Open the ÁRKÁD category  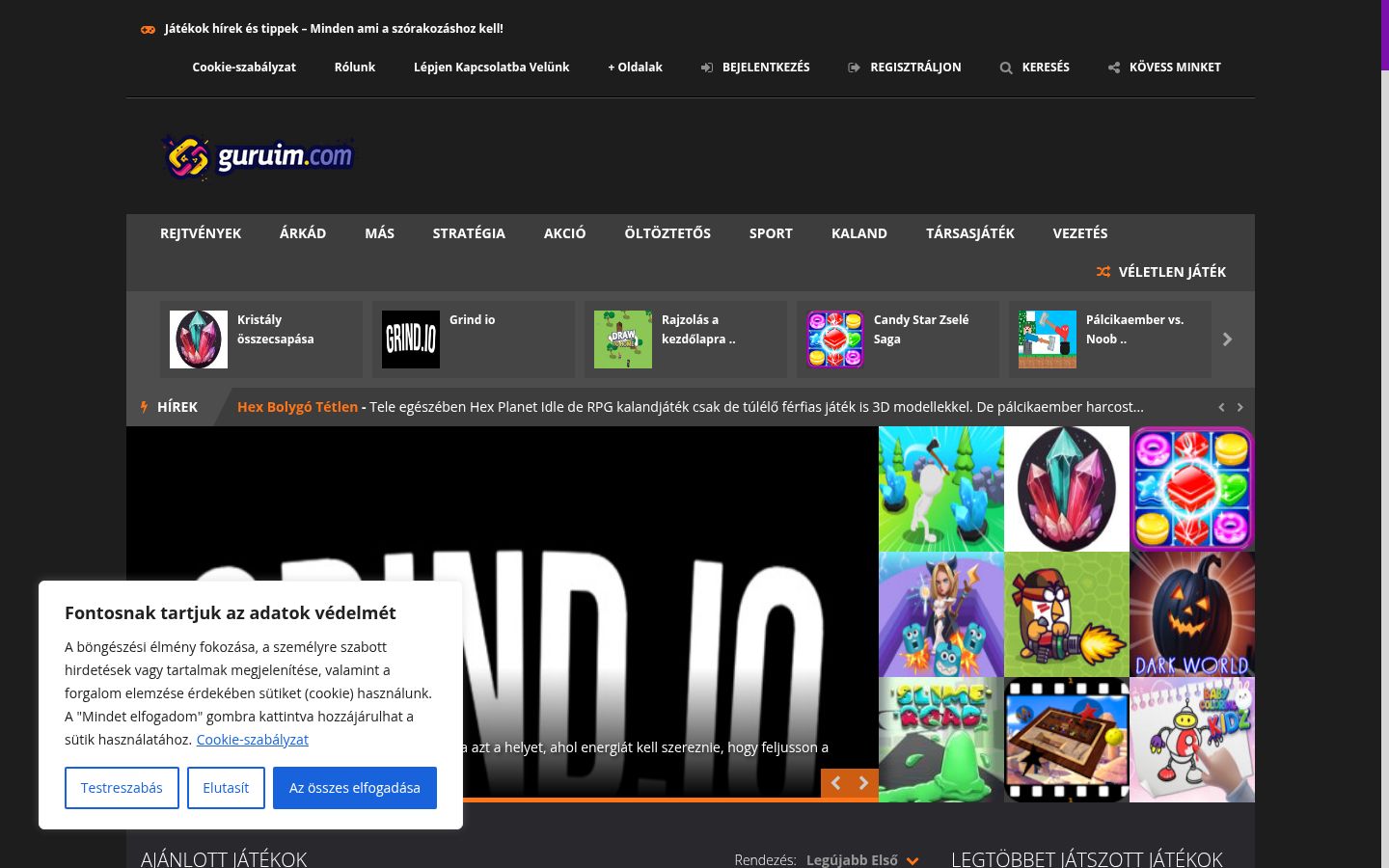point(303,233)
